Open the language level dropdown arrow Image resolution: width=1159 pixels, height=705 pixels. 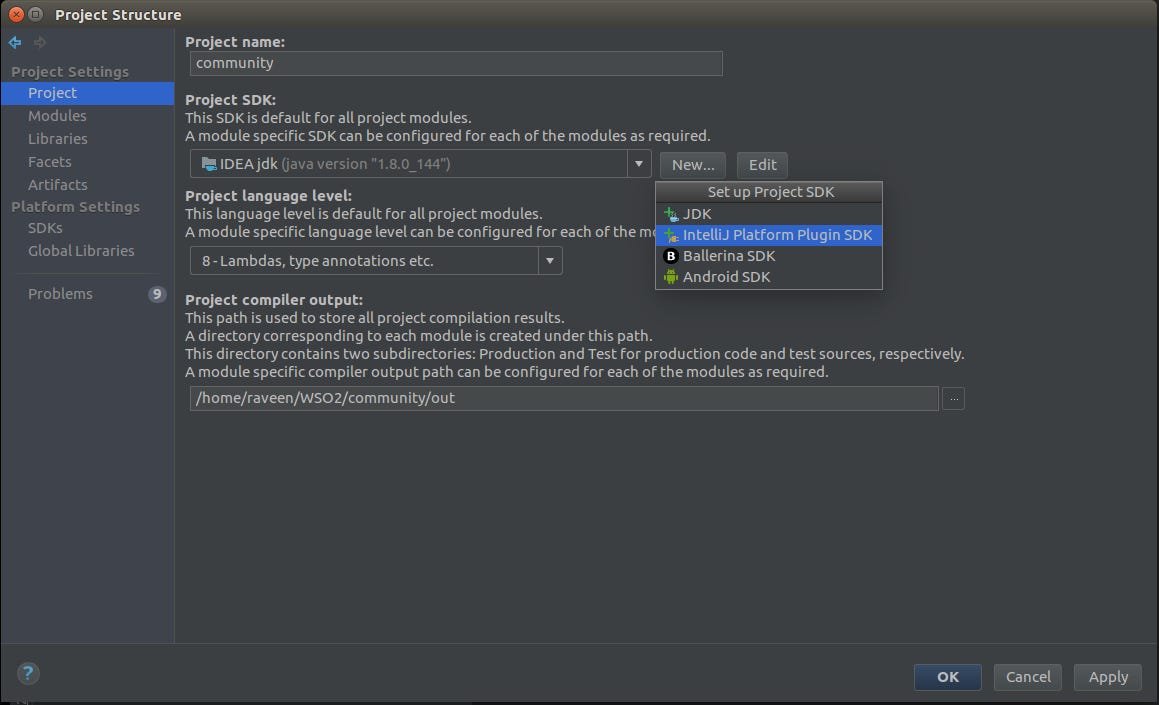point(550,261)
